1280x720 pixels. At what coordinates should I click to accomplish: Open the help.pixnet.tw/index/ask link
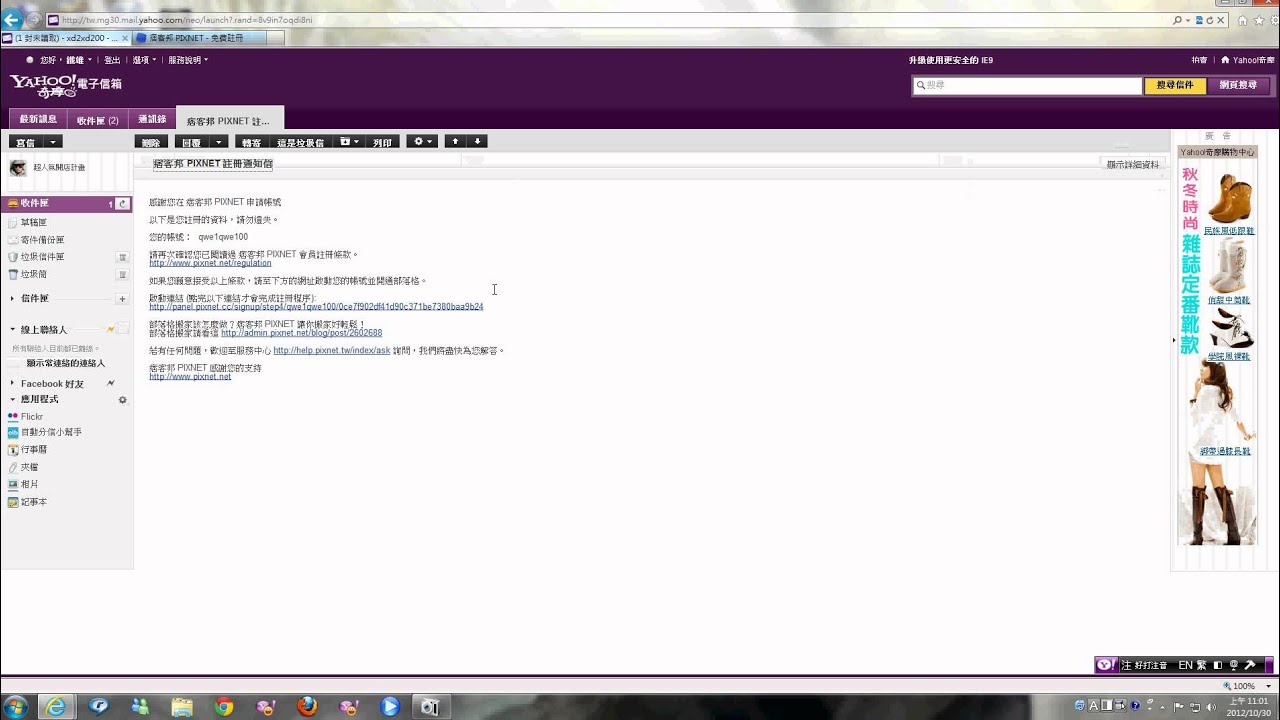click(x=332, y=351)
